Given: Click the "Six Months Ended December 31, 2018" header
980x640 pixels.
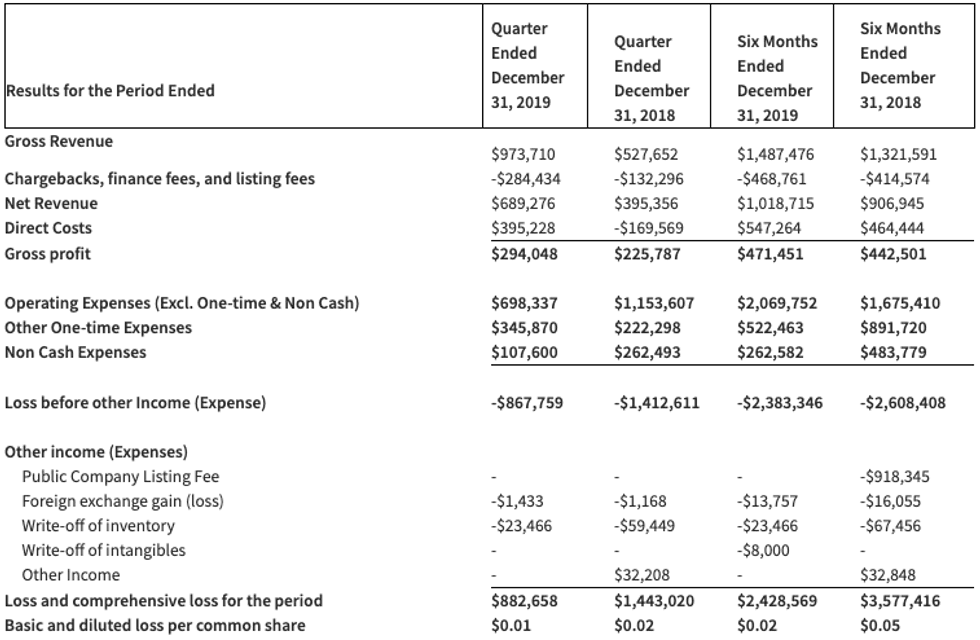Looking at the screenshot, I should pyautogui.click(x=898, y=65).
